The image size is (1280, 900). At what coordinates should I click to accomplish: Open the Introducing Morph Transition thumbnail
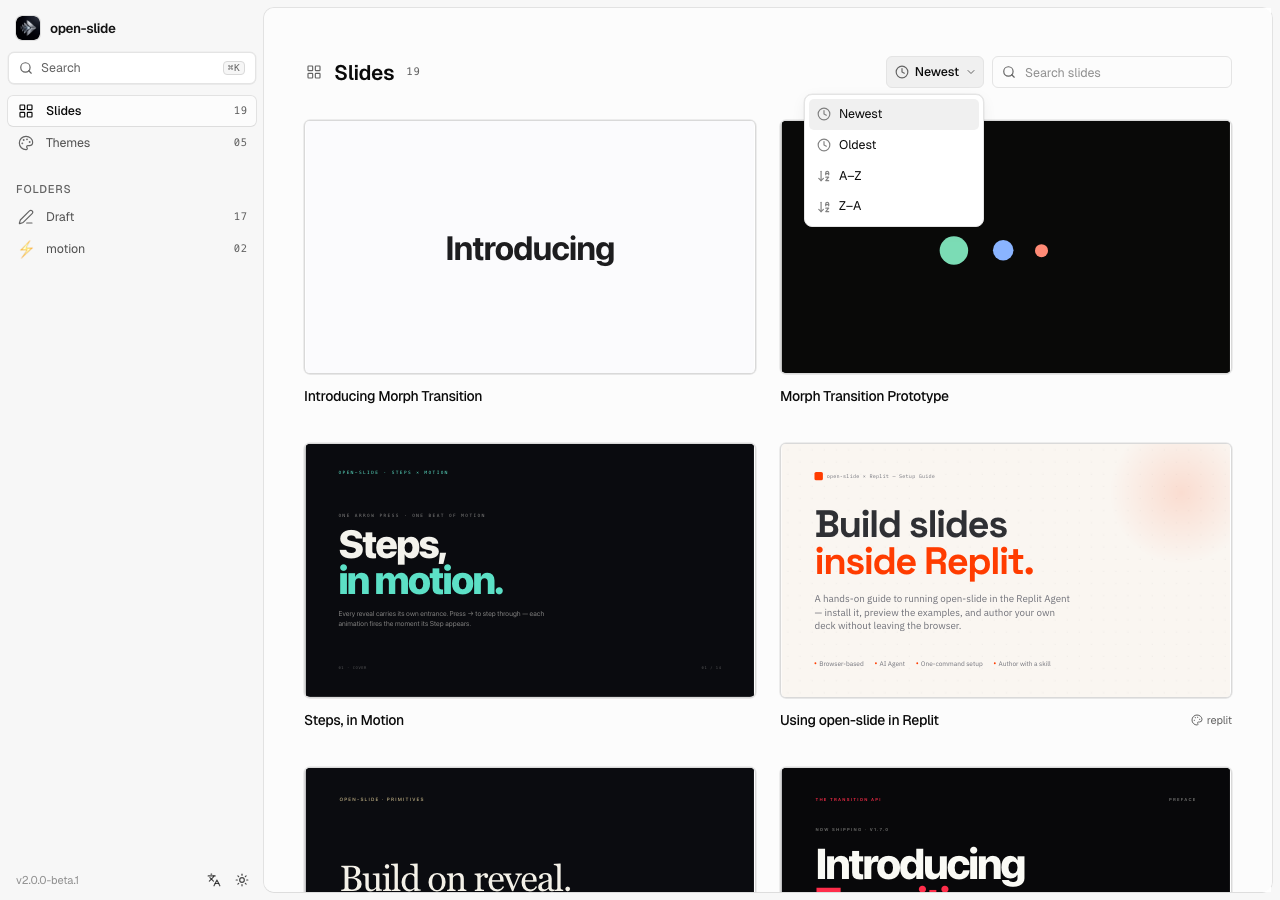pos(530,247)
